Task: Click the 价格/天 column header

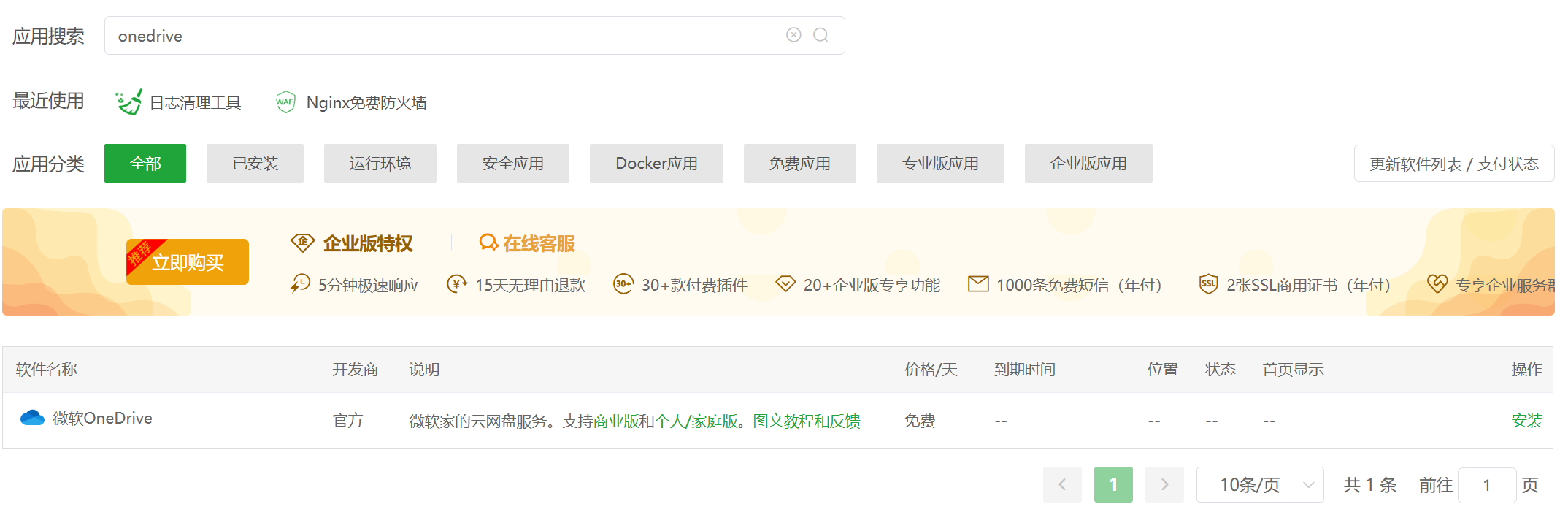Action: [931, 369]
